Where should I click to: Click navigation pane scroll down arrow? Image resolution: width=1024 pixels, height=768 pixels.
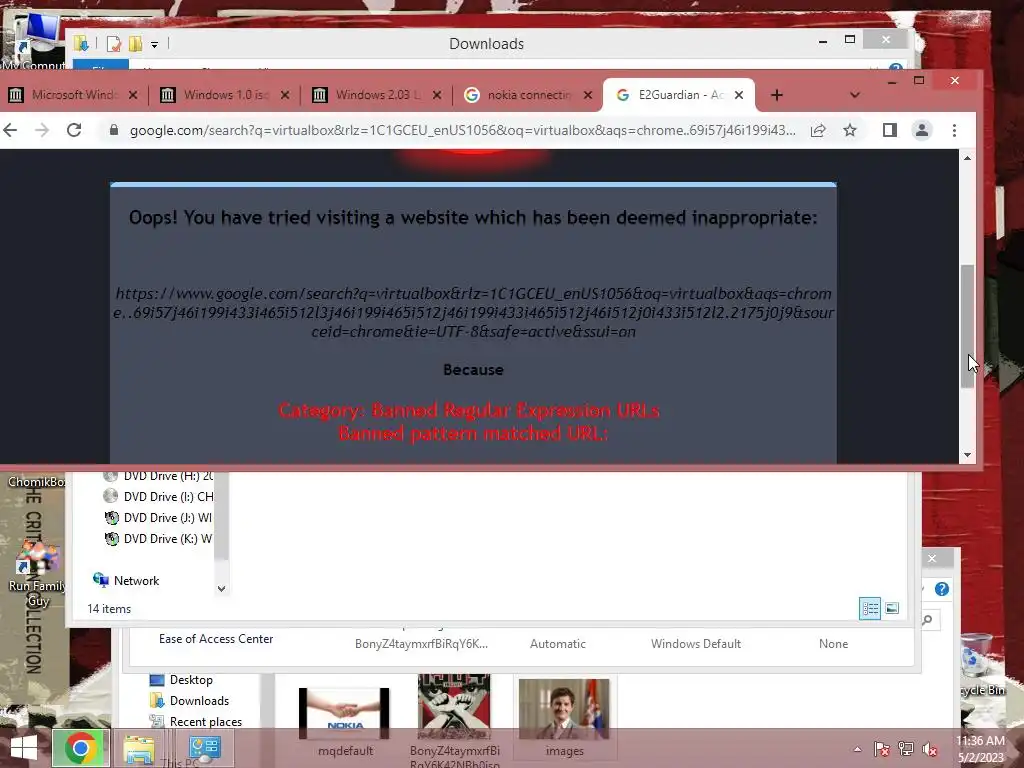pos(221,588)
